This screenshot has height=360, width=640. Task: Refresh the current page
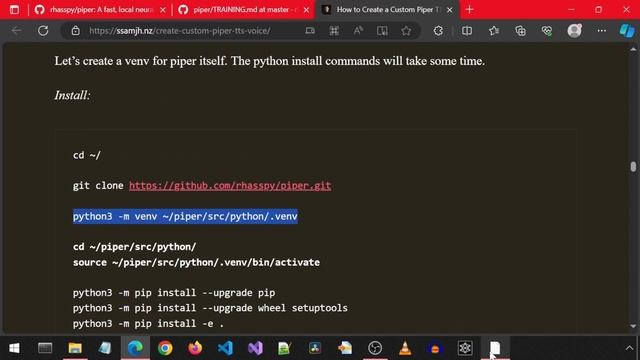pyautogui.click(x=43, y=31)
